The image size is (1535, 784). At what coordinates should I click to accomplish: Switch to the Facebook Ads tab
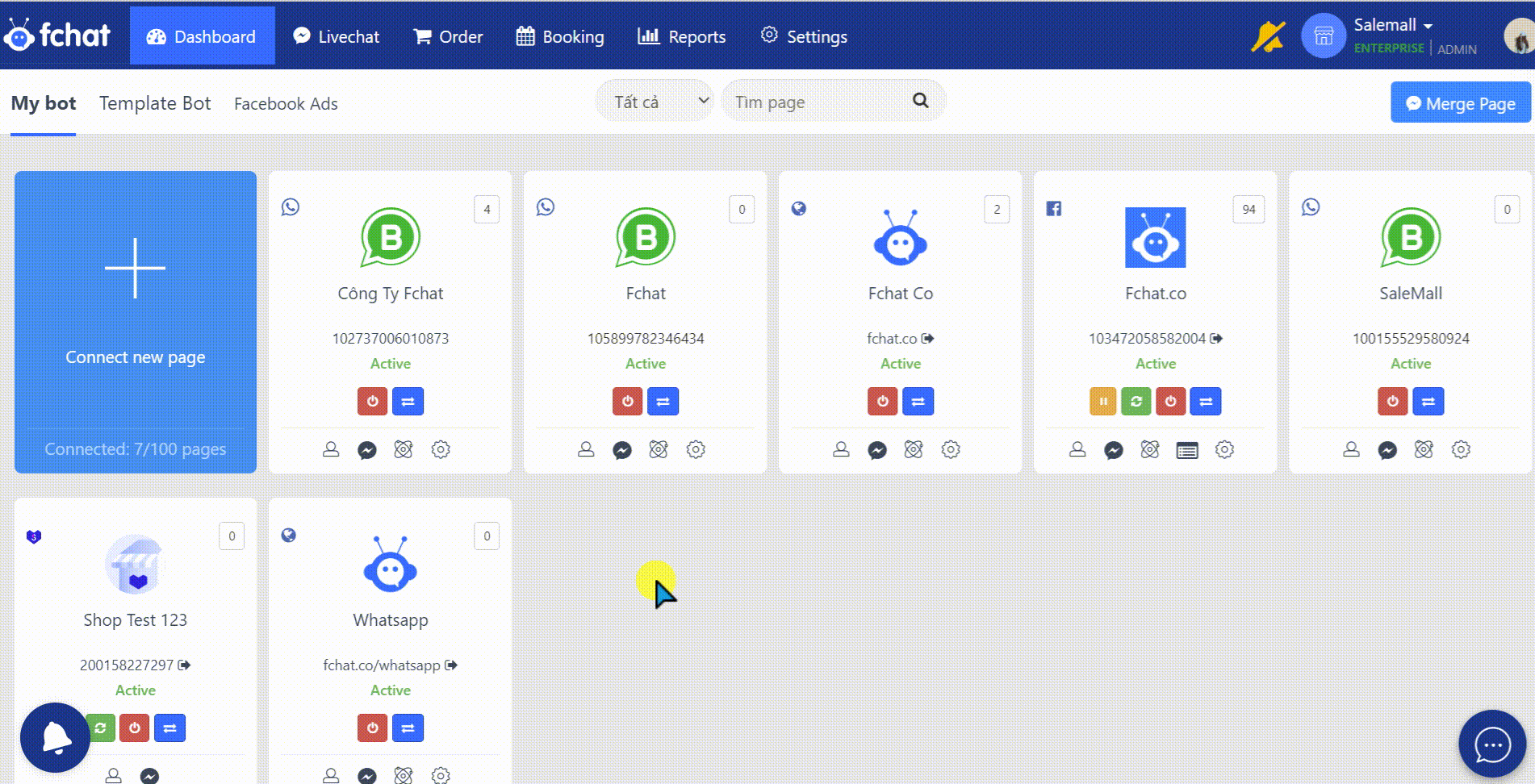[x=286, y=103]
